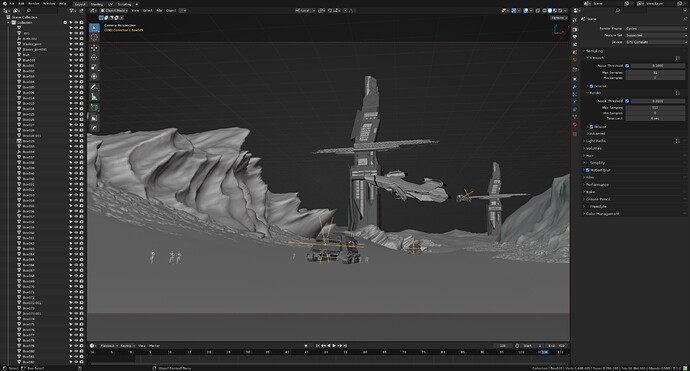This screenshot has height=371, width=690.
Task: Select the Transform tool
Action: pos(94,77)
